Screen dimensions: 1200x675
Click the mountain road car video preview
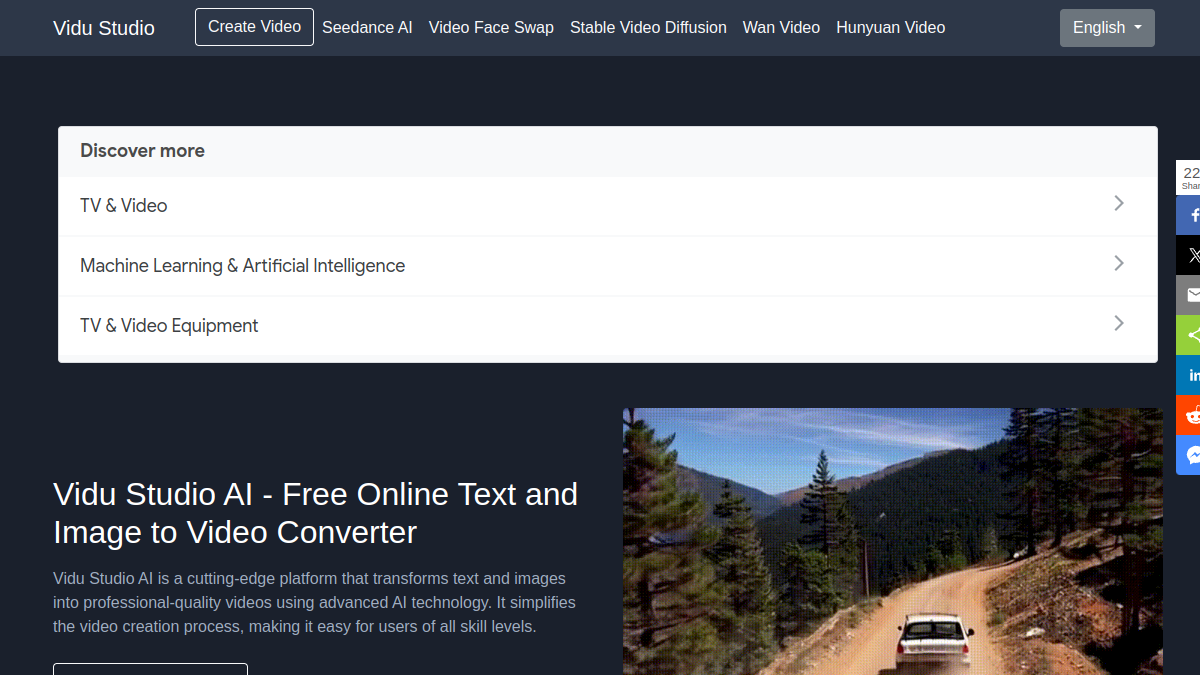tap(892, 541)
